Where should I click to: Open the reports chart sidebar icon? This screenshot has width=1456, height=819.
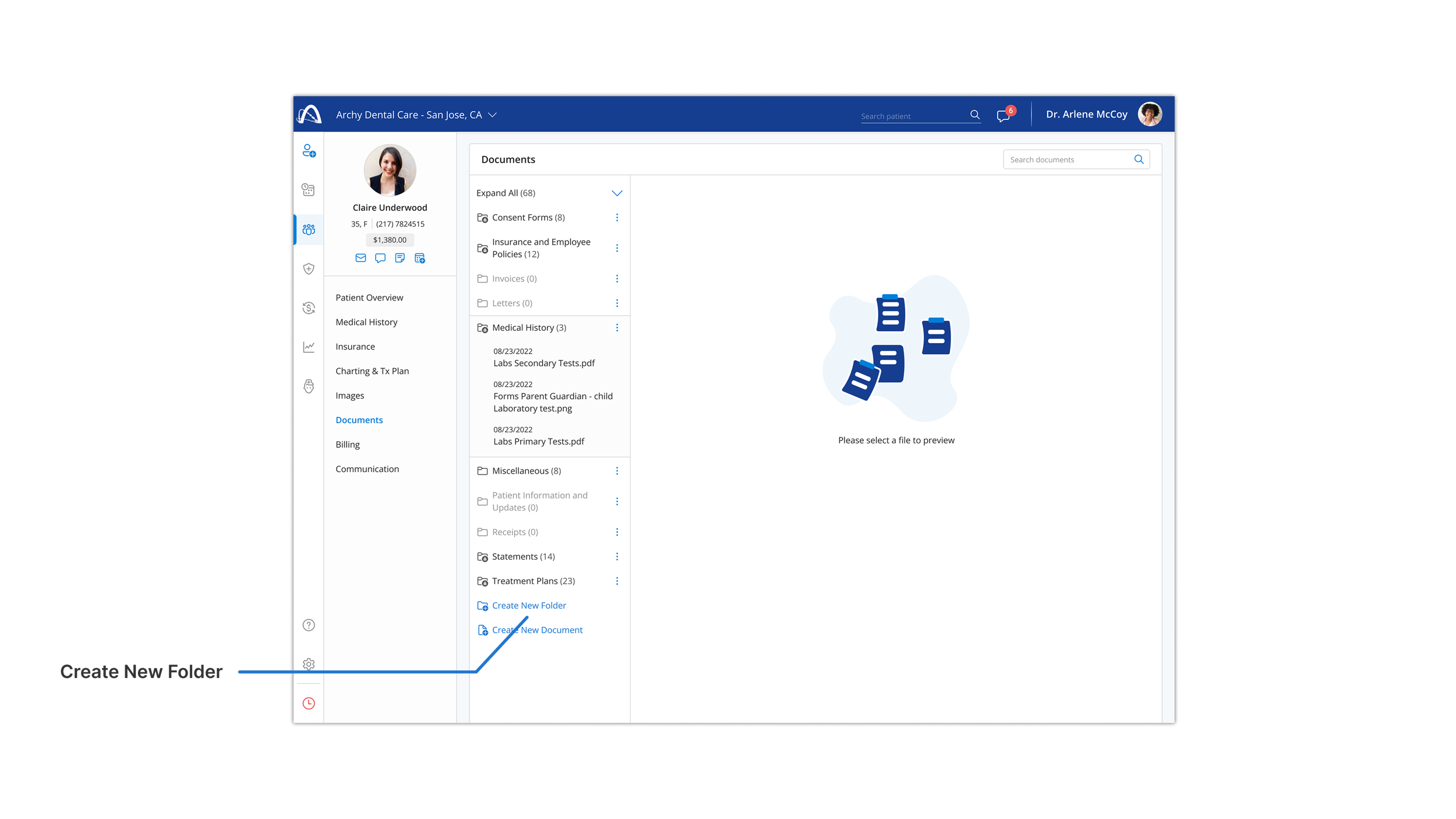309,347
